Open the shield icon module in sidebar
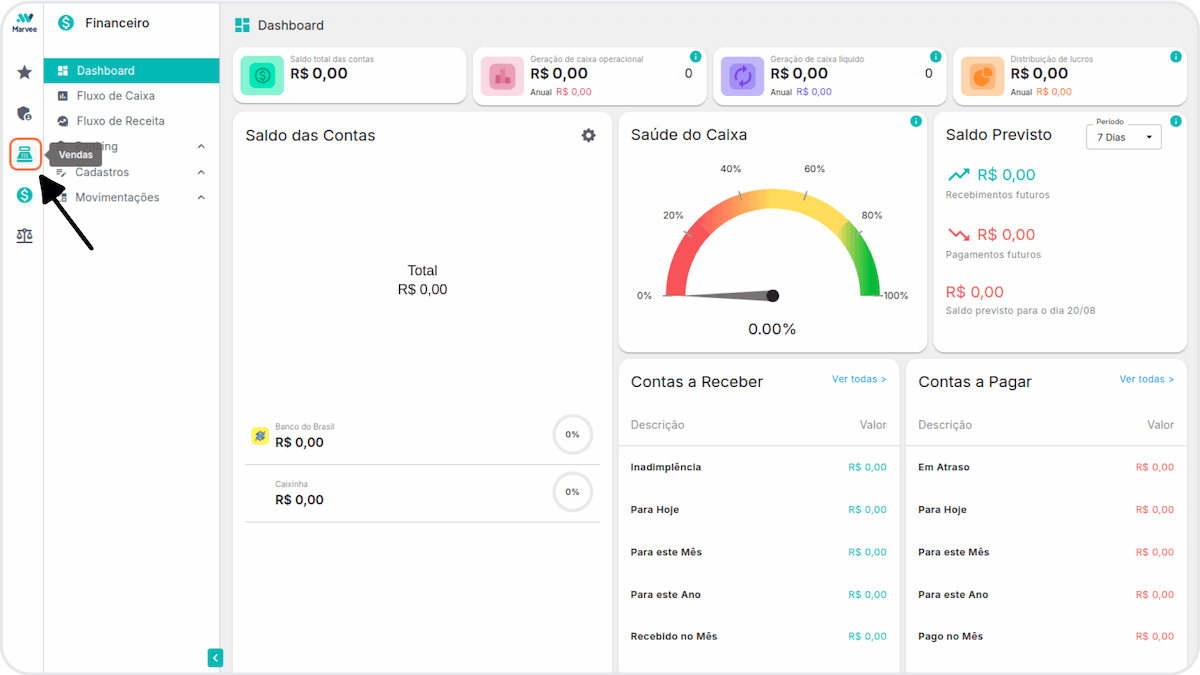The width and height of the screenshot is (1200, 675). pos(25,113)
